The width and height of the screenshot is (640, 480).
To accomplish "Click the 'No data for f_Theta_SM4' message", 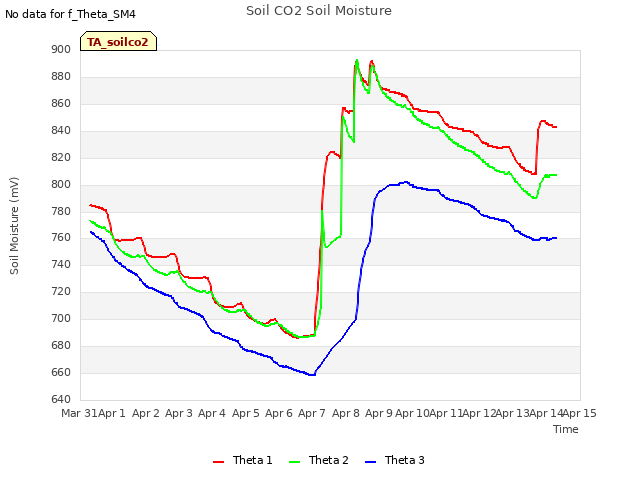I will coord(70,14).
